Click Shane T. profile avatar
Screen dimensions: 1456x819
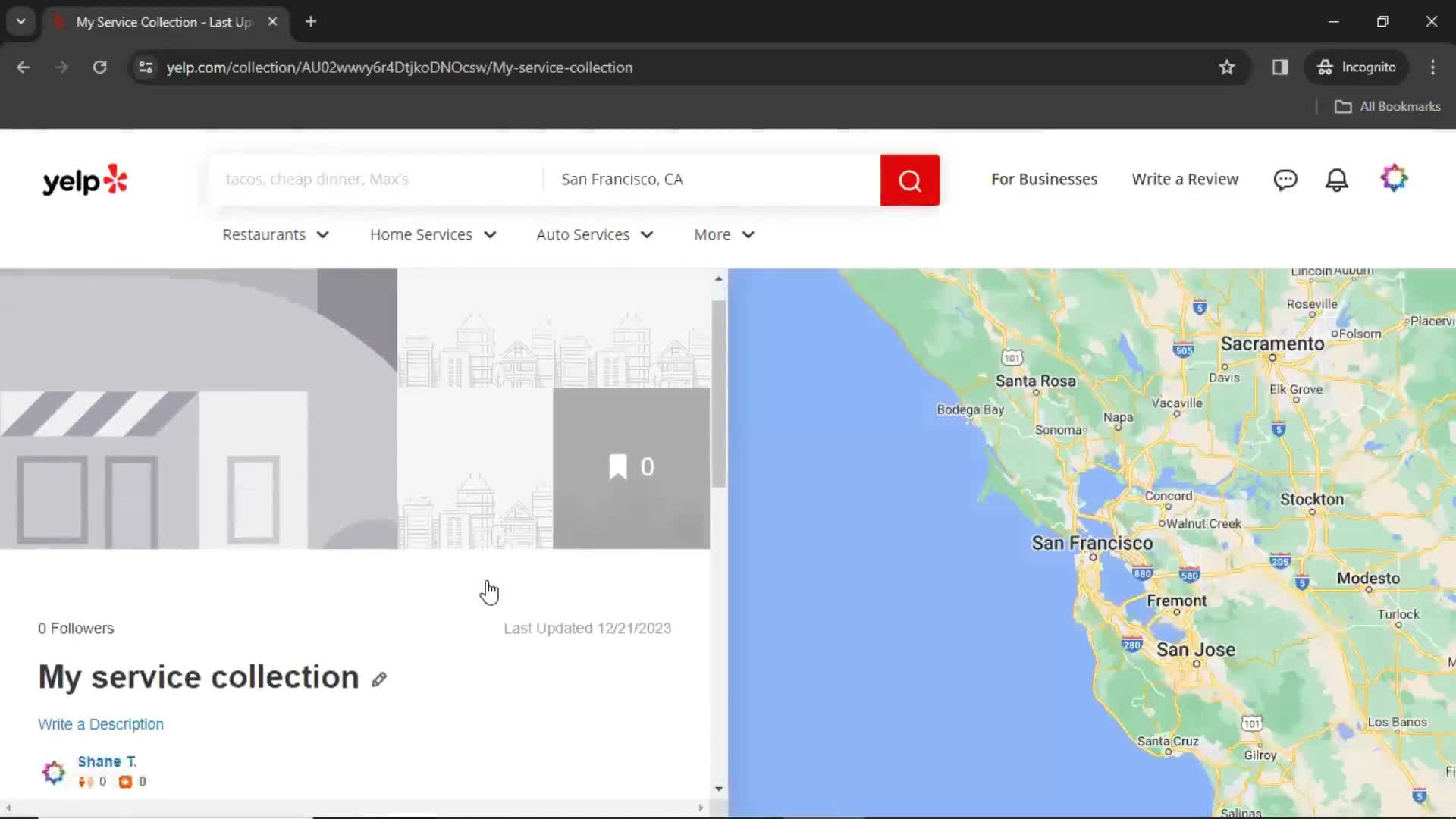(54, 772)
